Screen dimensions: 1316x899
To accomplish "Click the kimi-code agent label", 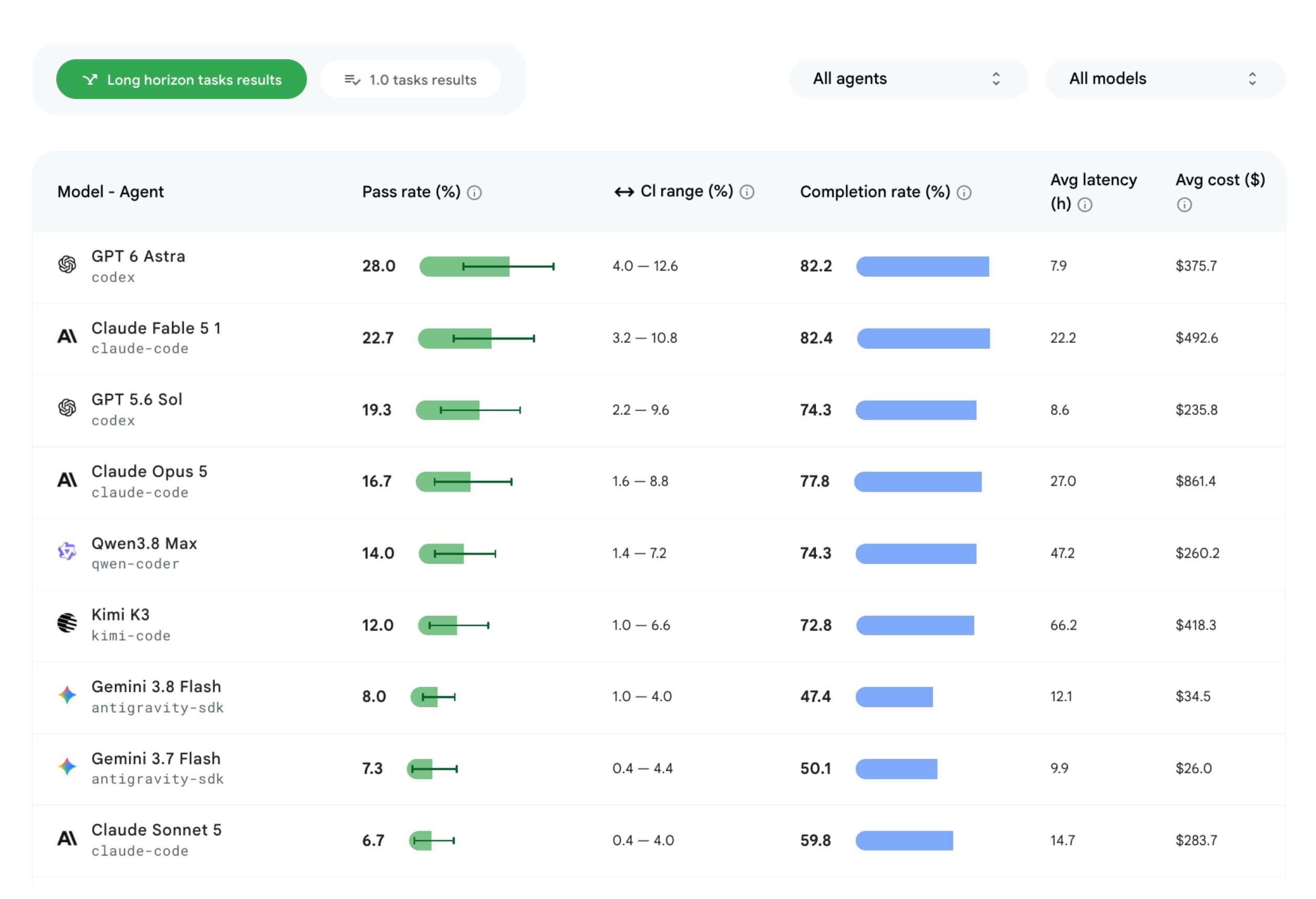I will (131, 636).
